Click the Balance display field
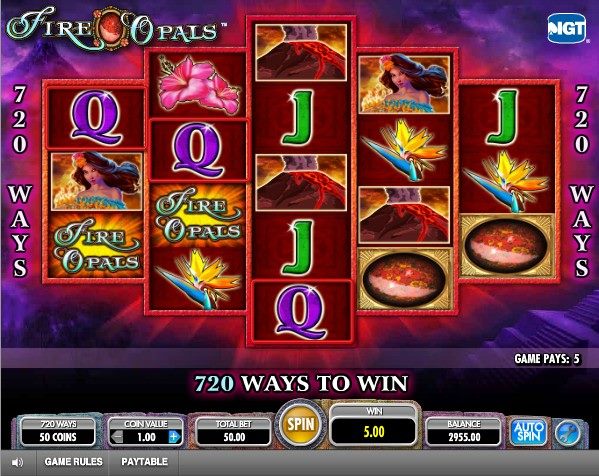Screen dimensions: 599x476 (x=464, y=432)
